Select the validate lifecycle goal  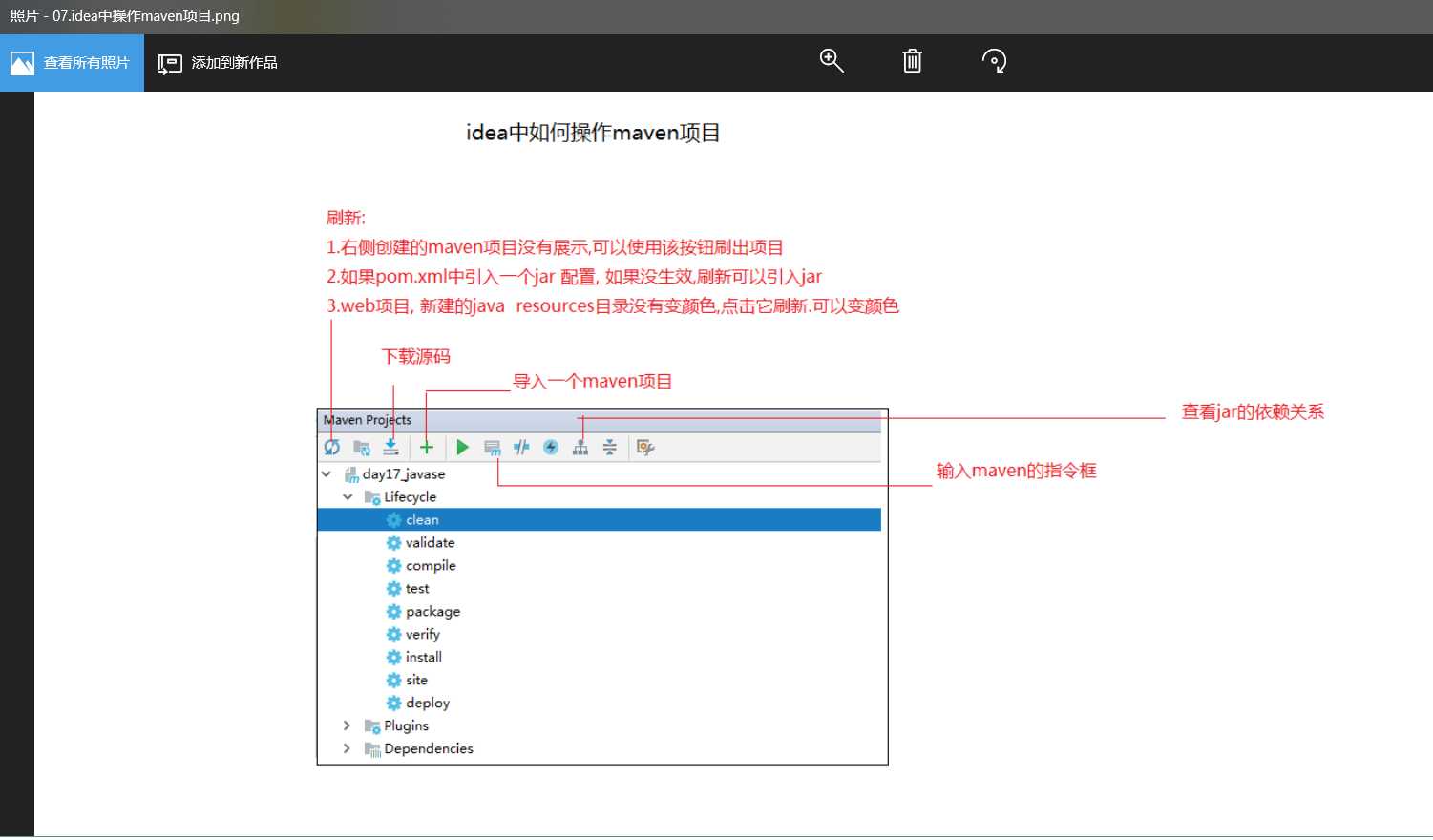[430, 542]
